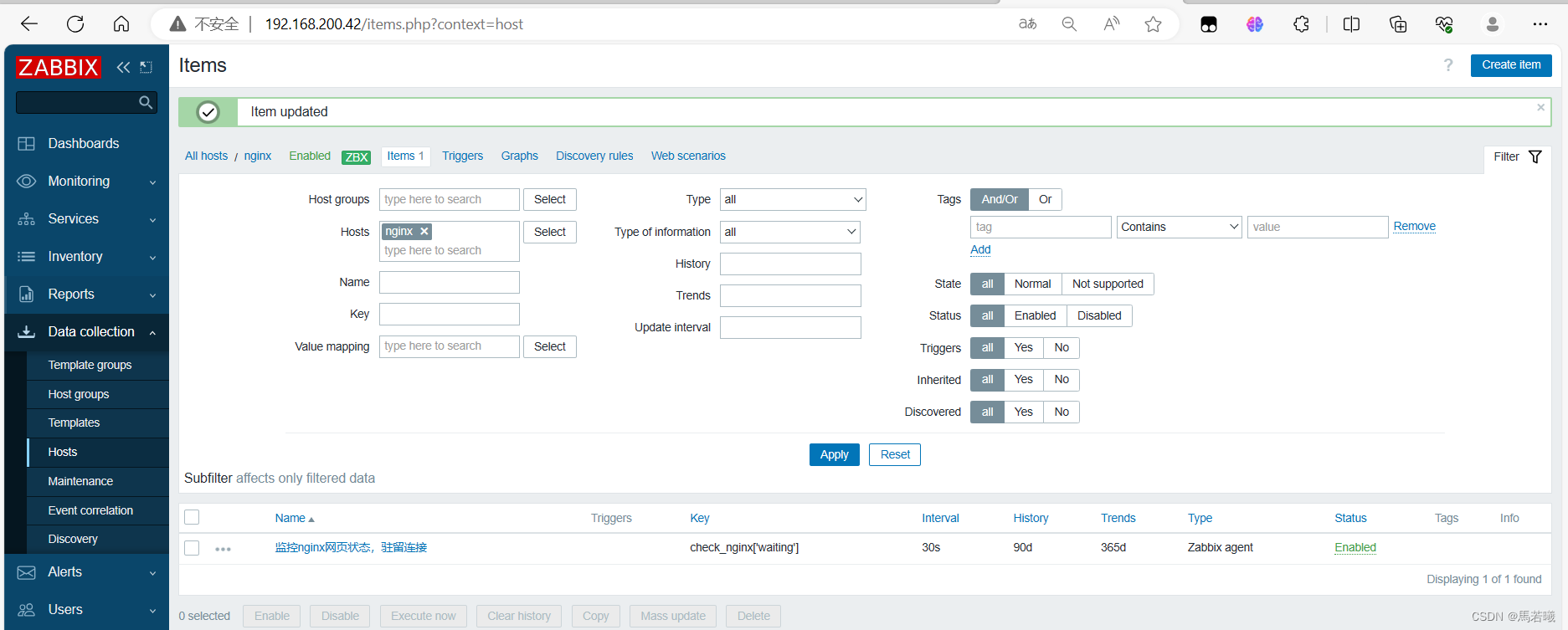Check the checkbox for the check_nginx item row

click(192, 548)
